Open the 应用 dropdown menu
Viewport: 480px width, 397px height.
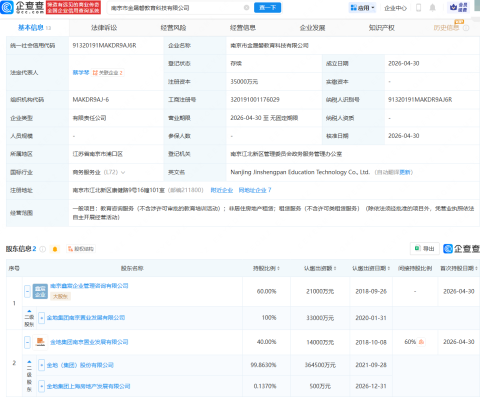point(362,8)
